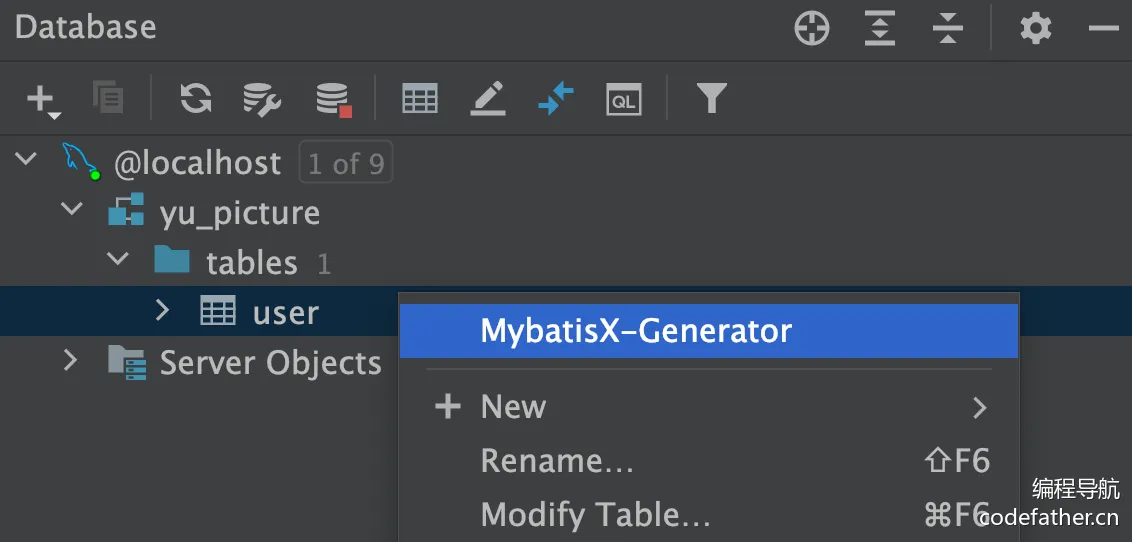
Task: Click the Jump to Source arrows icon
Action: click(x=556, y=99)
